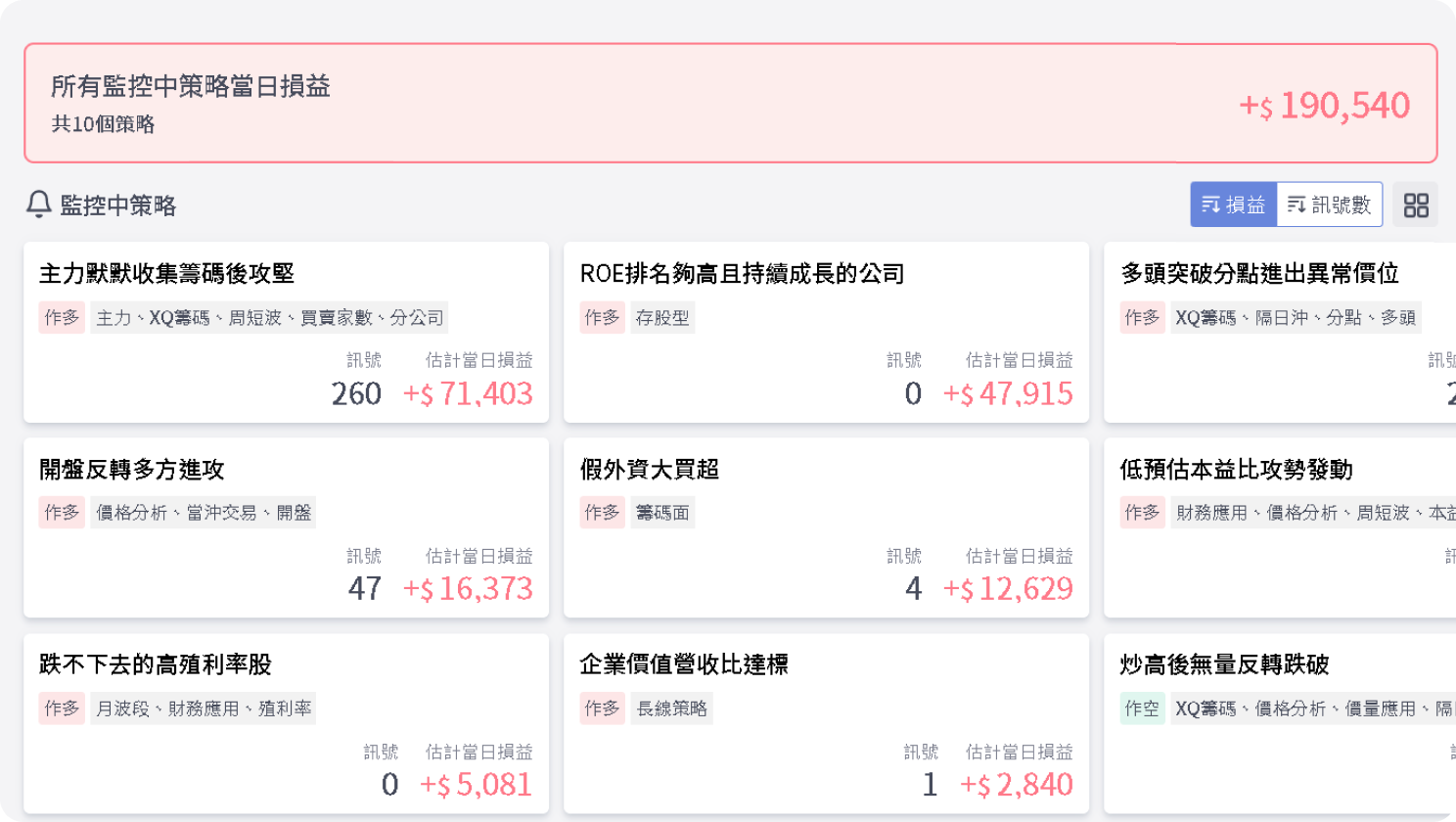Click the 籌碼面 tag

click(662, 513)
